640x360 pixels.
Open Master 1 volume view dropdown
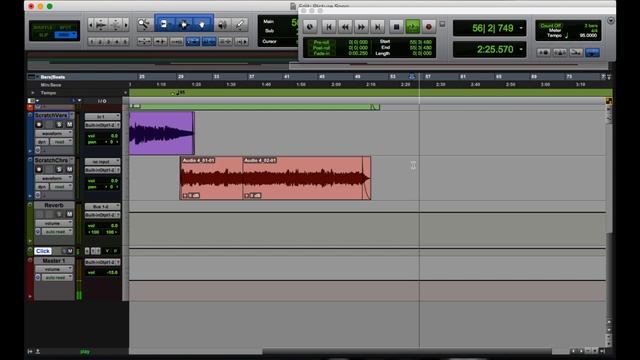point(54,269)
